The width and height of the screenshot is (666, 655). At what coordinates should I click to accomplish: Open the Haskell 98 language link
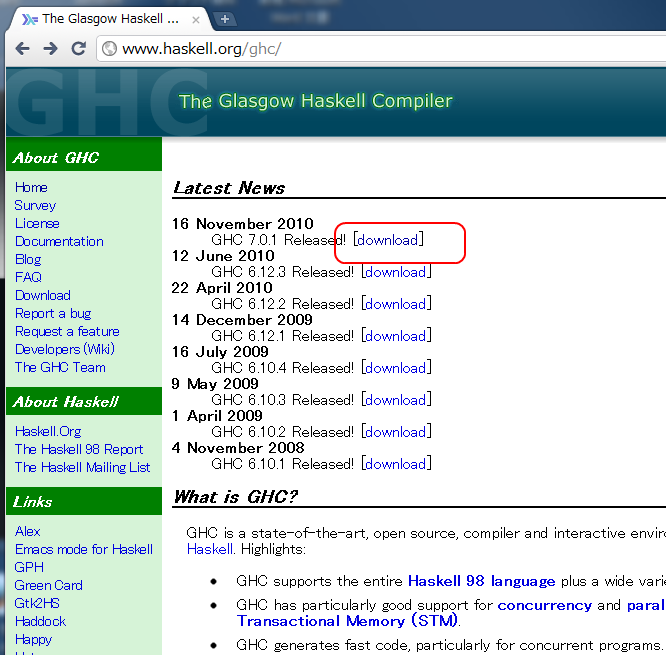481,581
